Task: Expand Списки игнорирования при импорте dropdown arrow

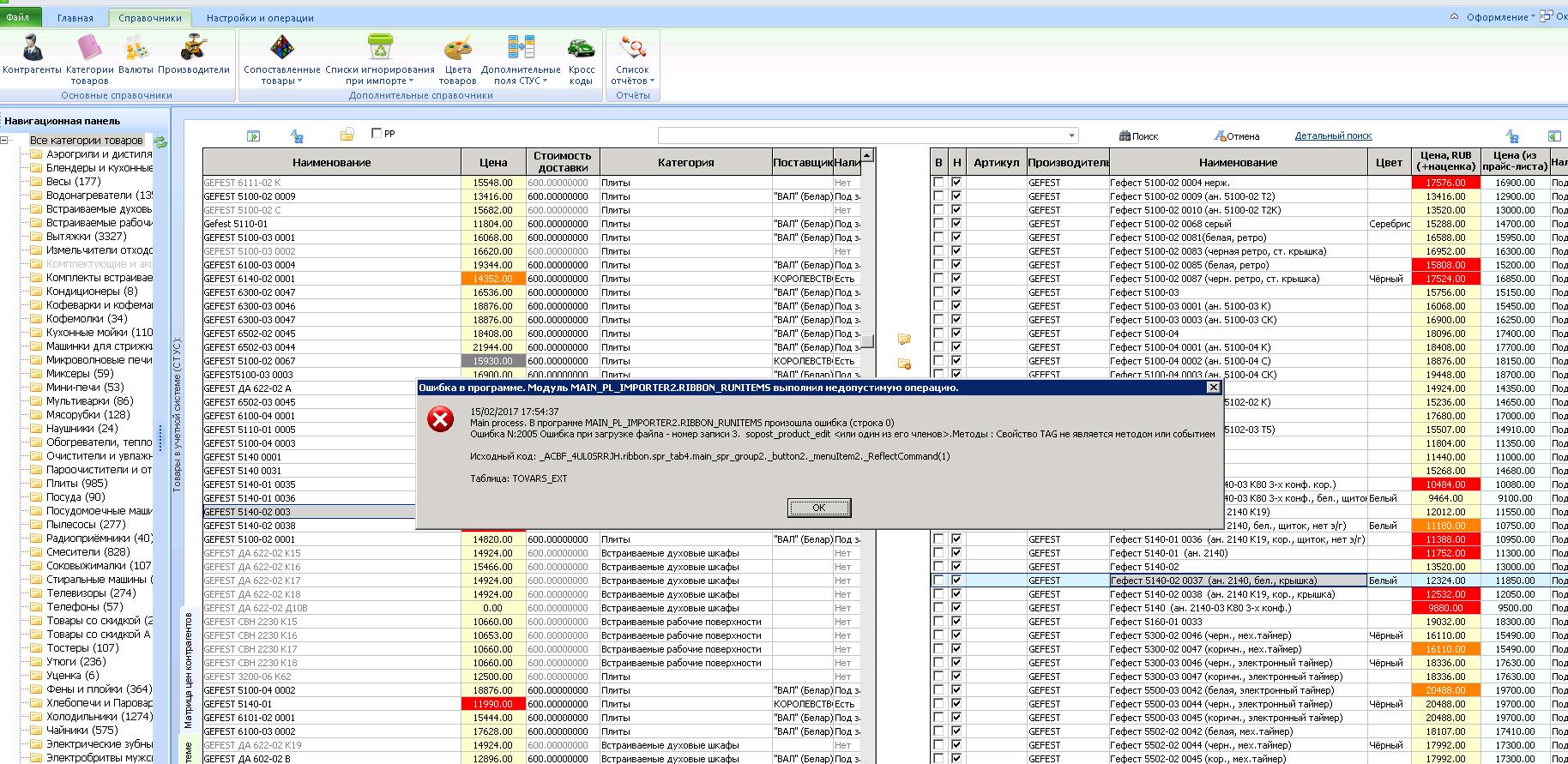Action: 412,81
